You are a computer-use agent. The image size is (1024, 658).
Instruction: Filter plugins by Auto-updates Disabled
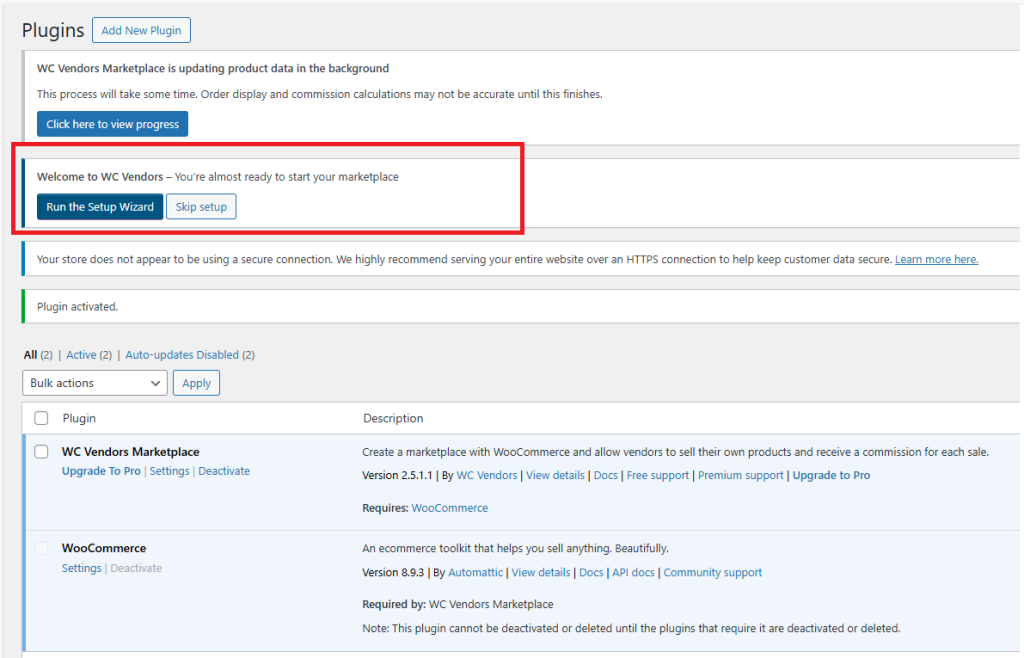point(182,354)
